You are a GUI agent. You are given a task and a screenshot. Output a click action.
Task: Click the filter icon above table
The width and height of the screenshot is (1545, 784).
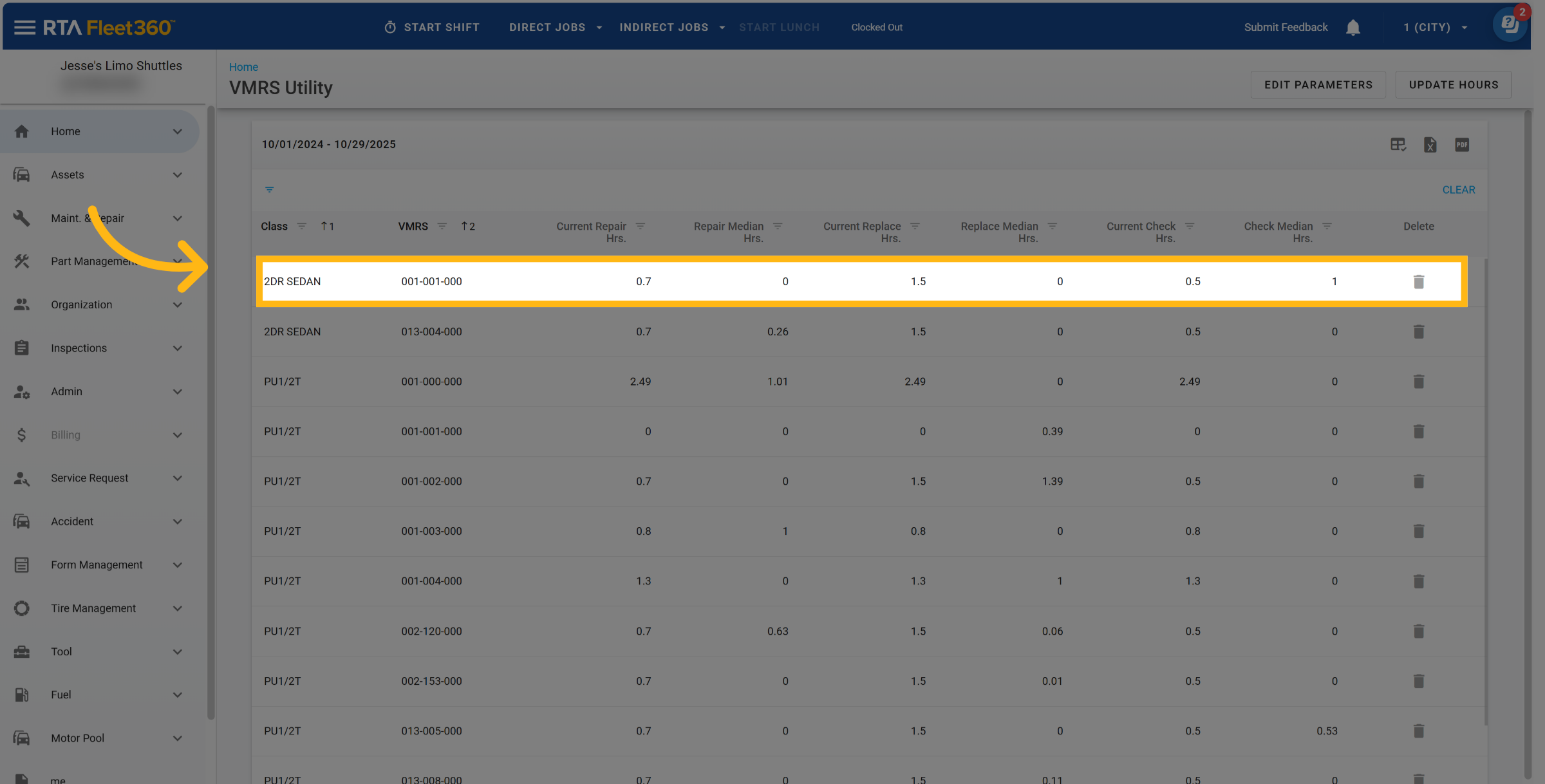tap(270, 190)
